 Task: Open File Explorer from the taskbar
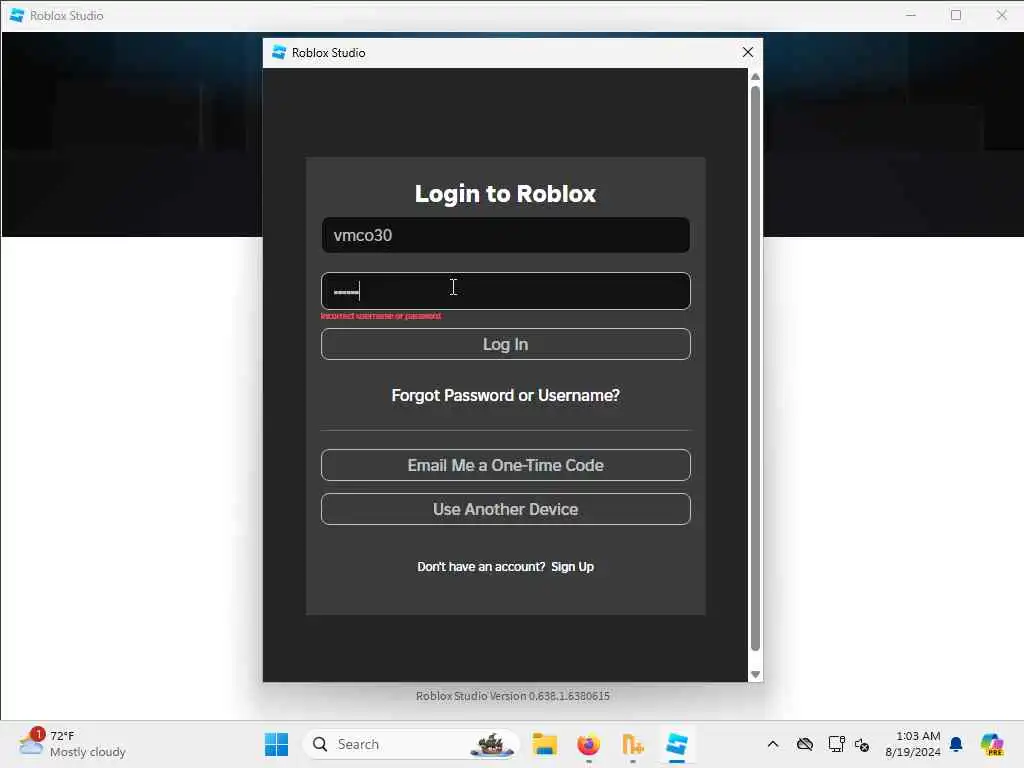point(544,744)
